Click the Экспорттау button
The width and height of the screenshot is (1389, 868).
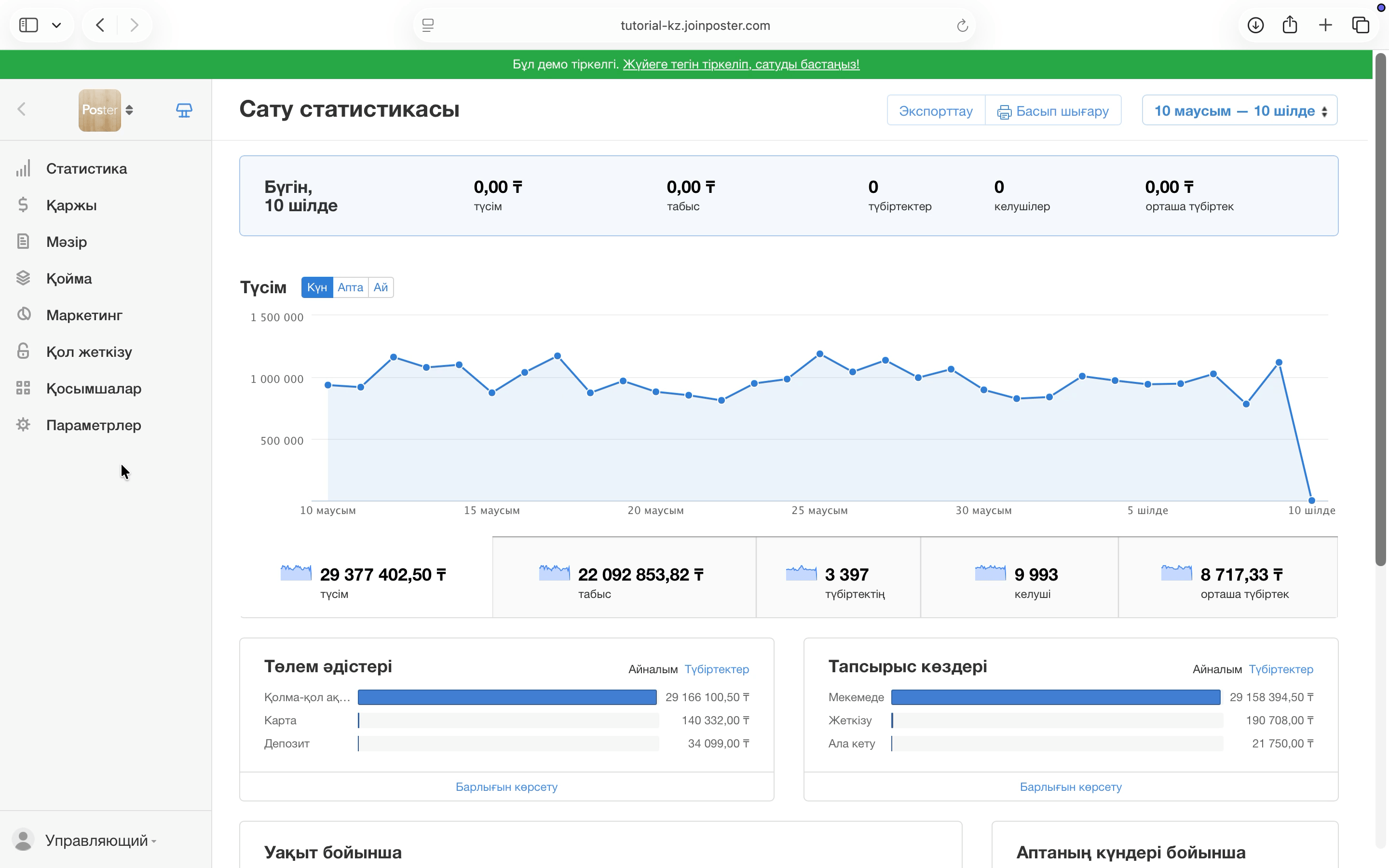[936, 110]
